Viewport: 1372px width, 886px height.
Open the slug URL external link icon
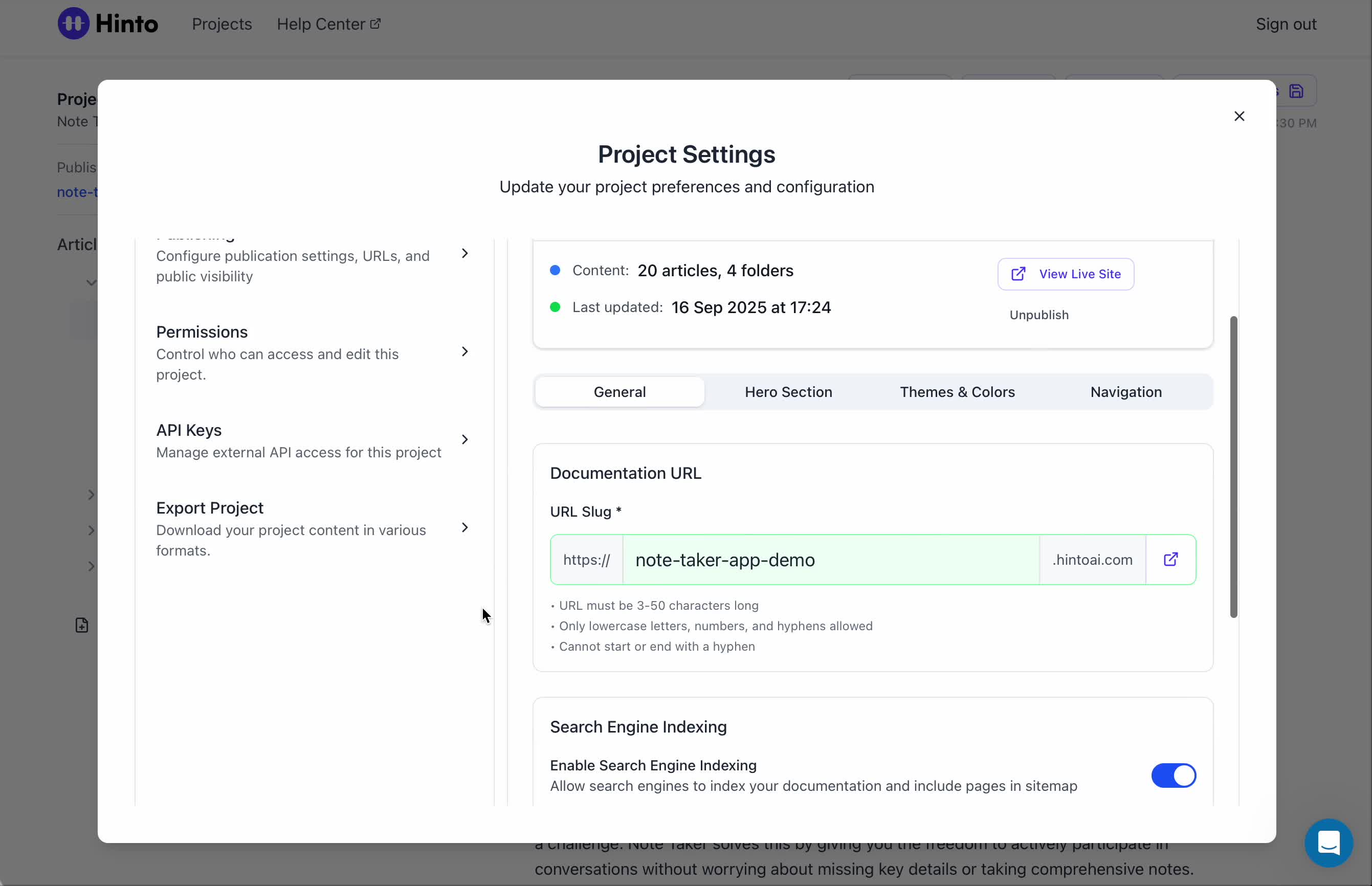1170,559
